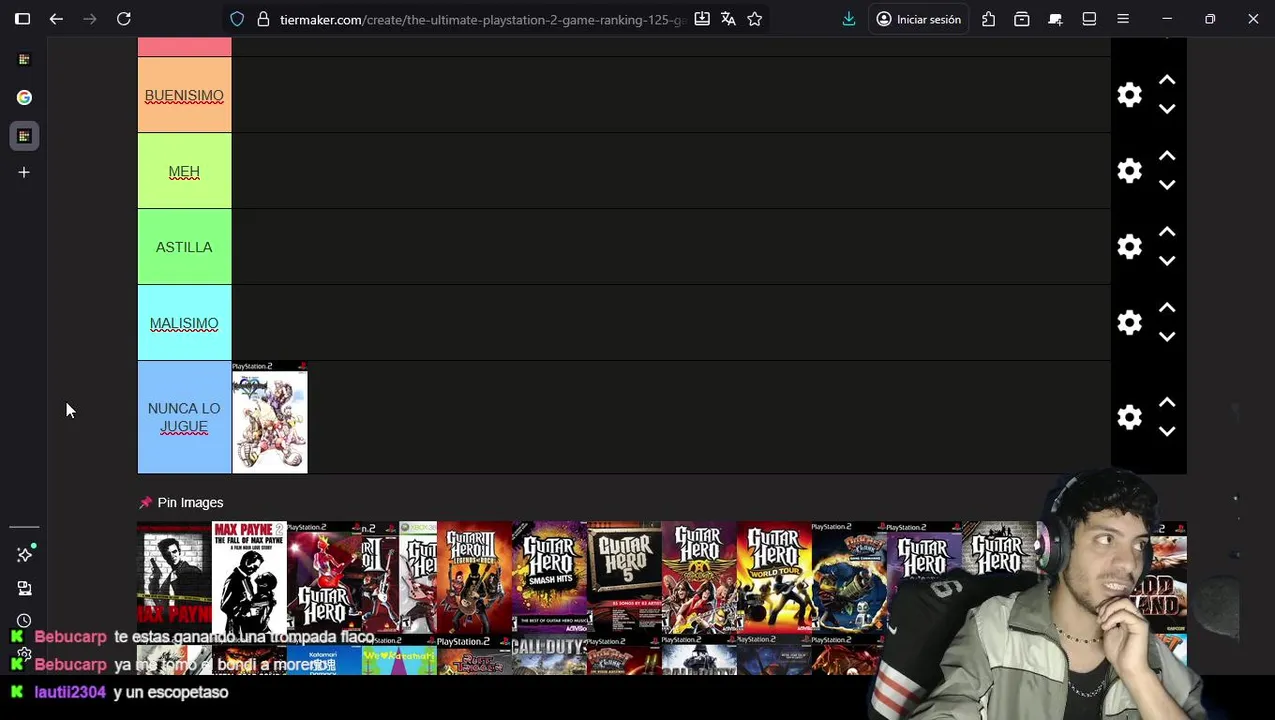Image resolution: width=1275 pixels, height=720 pixels.
Task: Open the AI sparkle sidebar tool
Action: pos(24,554)
